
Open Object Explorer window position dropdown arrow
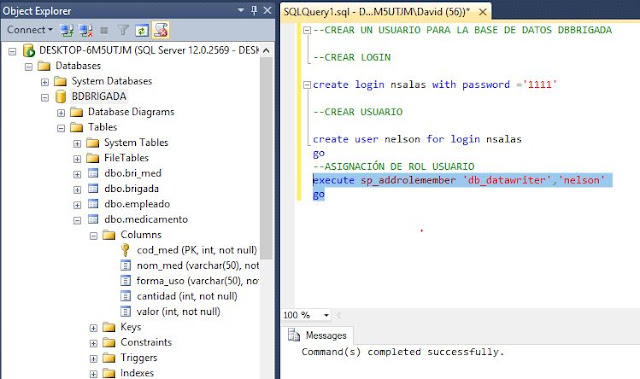241,10
